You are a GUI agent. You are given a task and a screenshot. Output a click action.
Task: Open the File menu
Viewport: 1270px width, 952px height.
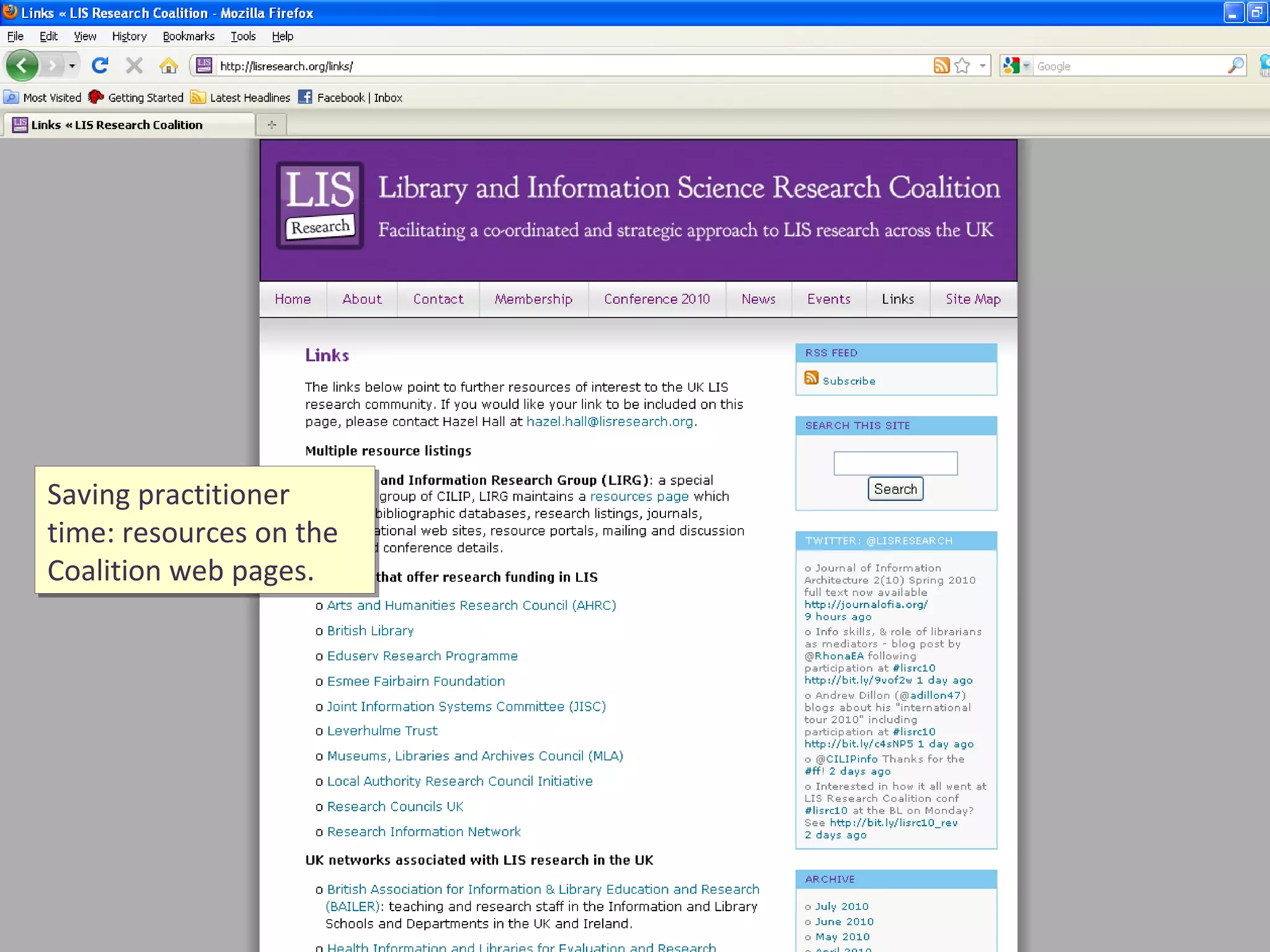pyautogui.click(x=16, y=36)
